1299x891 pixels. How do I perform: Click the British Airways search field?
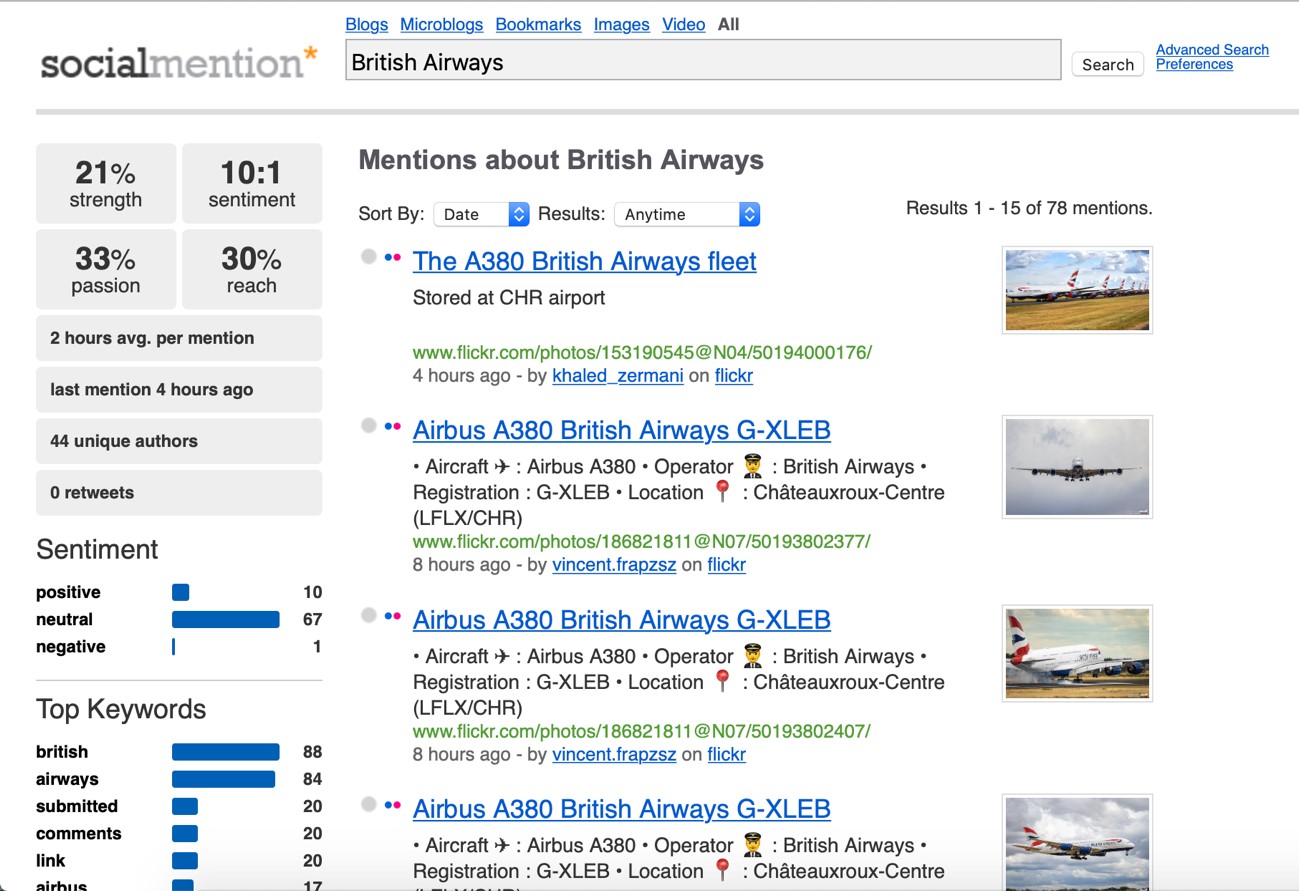703,60
